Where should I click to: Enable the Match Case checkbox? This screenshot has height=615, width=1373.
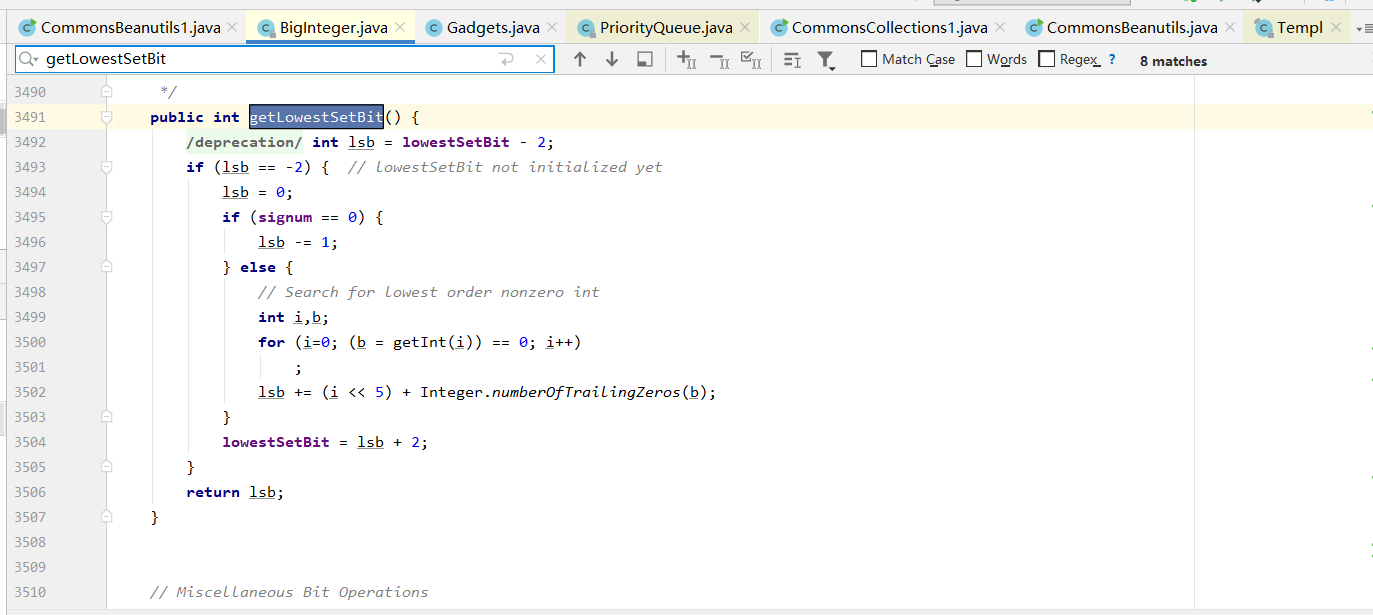pyautogui.click(x=869, y=60)
